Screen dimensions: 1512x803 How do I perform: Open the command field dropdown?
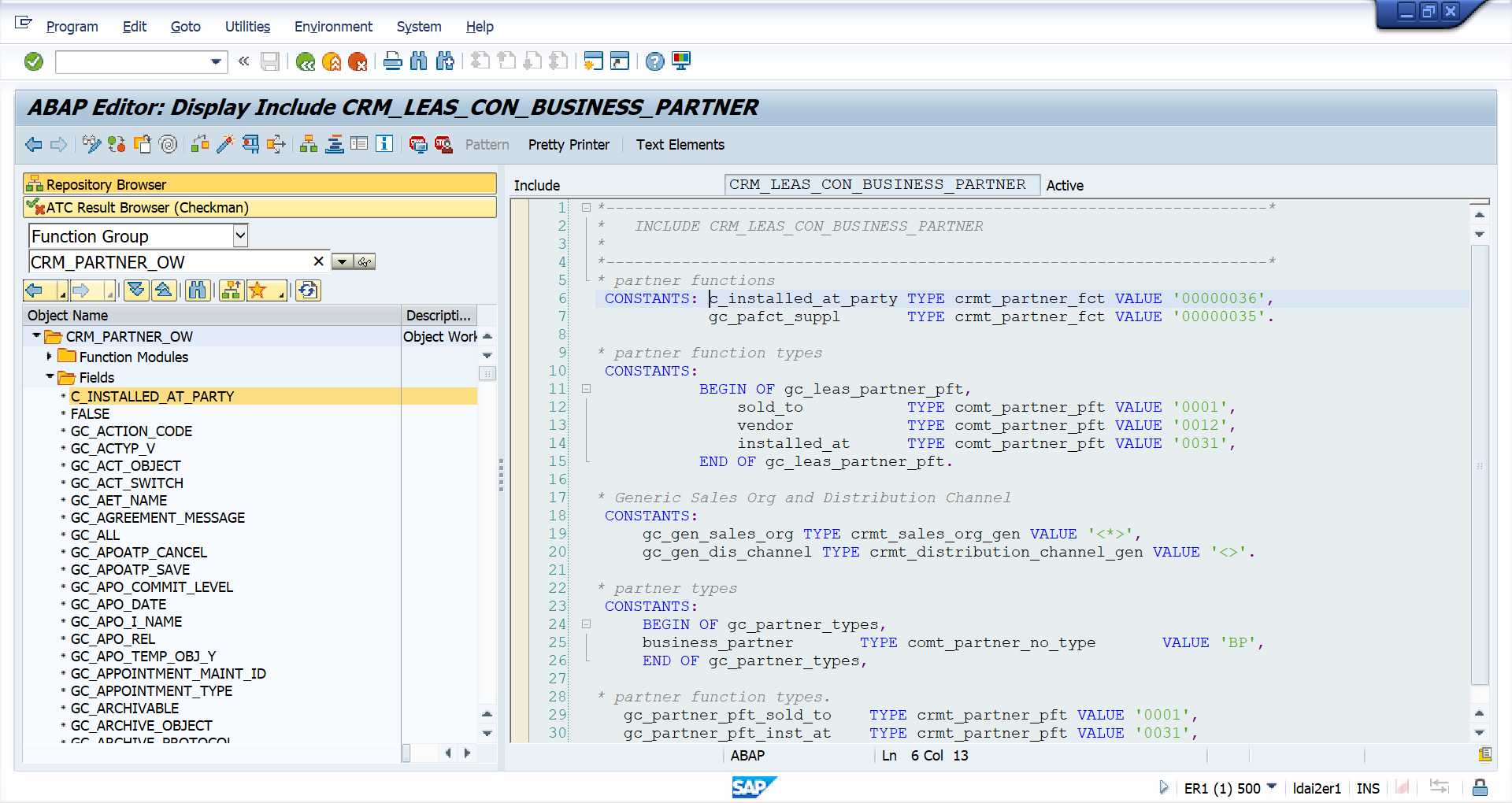tap(216, 61)
